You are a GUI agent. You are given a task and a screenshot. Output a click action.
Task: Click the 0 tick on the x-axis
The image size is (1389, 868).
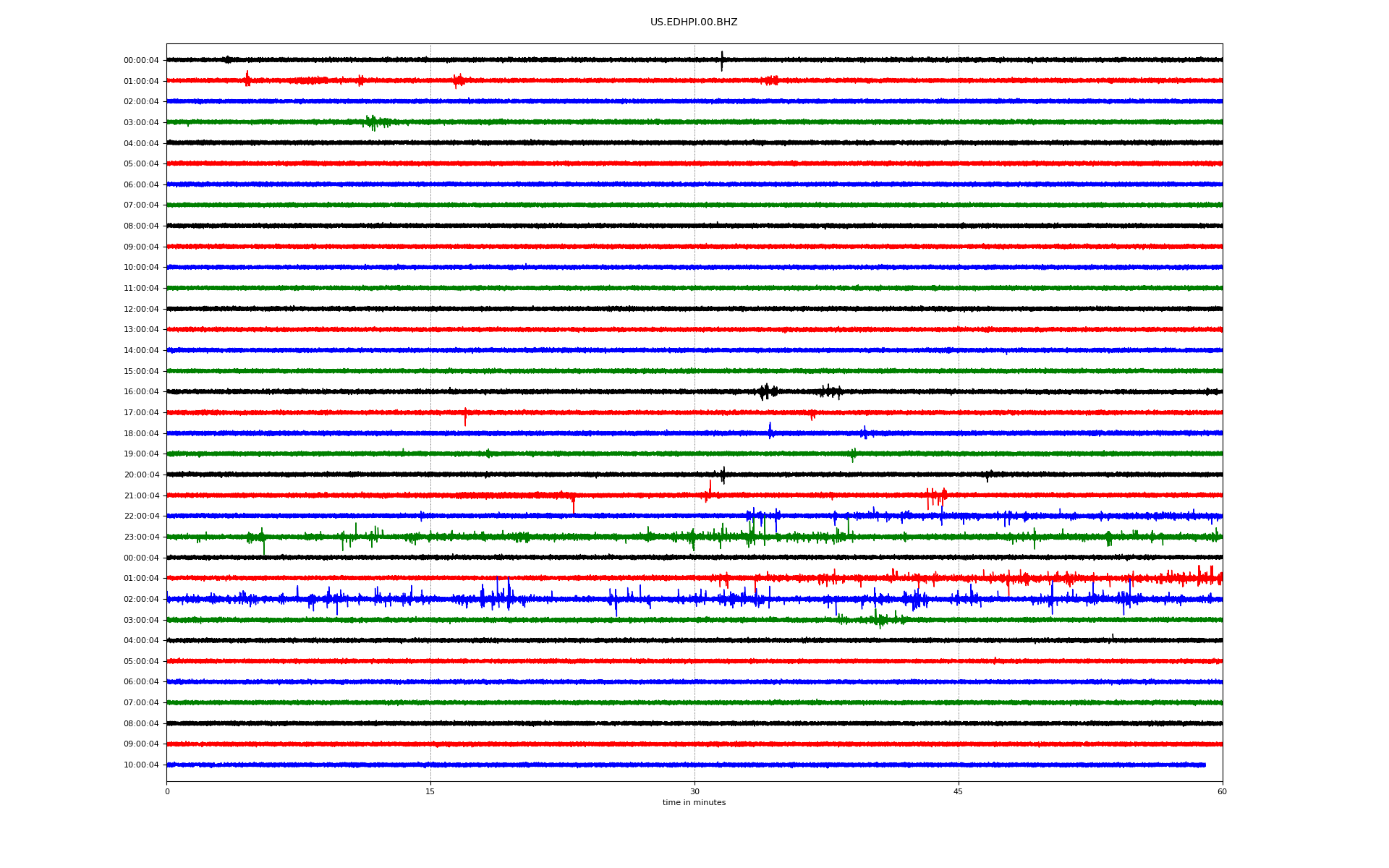167,791
